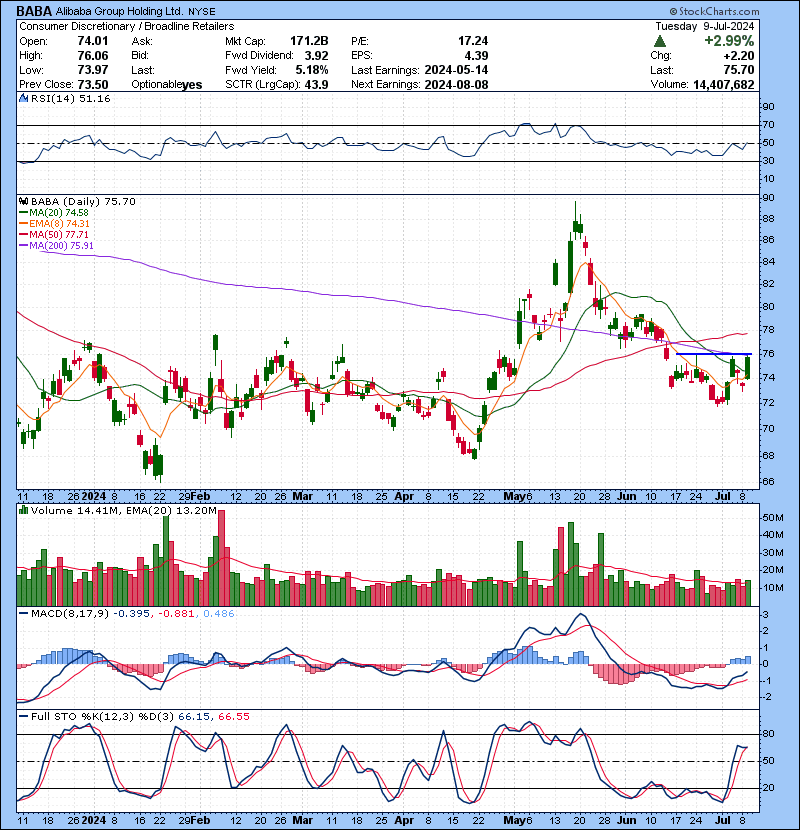Click the Chg value +2.20
800x830 pixels.
pos(739,56)
